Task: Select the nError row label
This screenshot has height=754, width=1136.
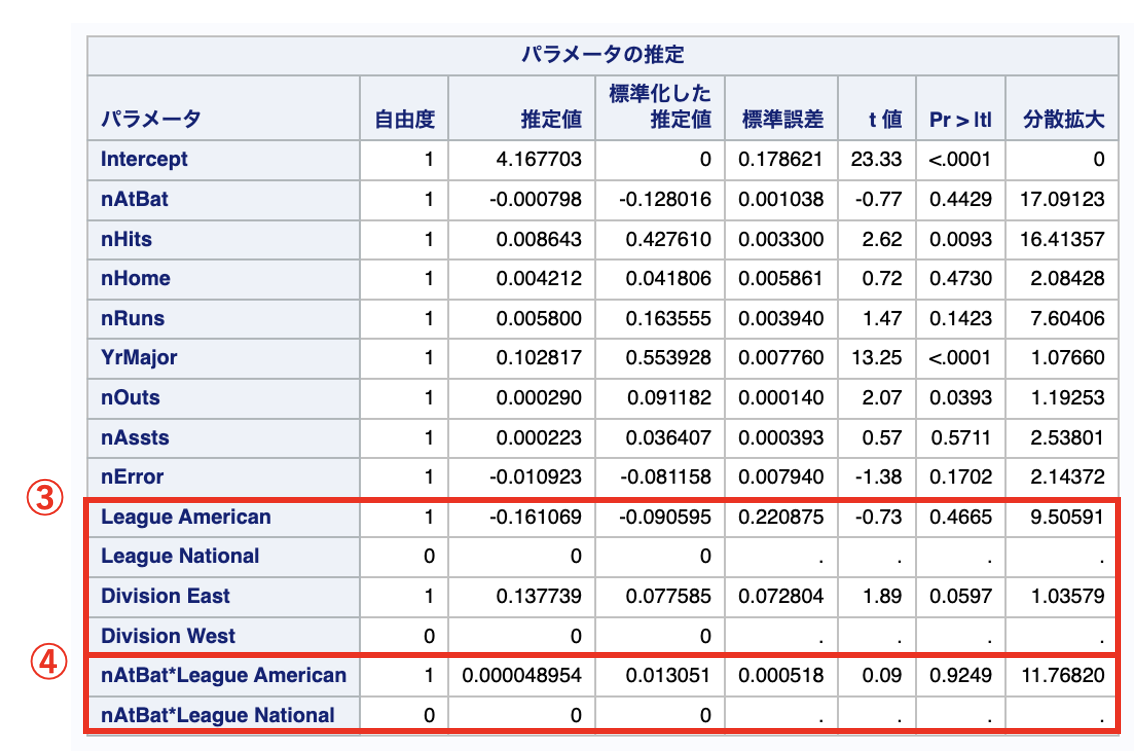Action: tap(132, 477)
